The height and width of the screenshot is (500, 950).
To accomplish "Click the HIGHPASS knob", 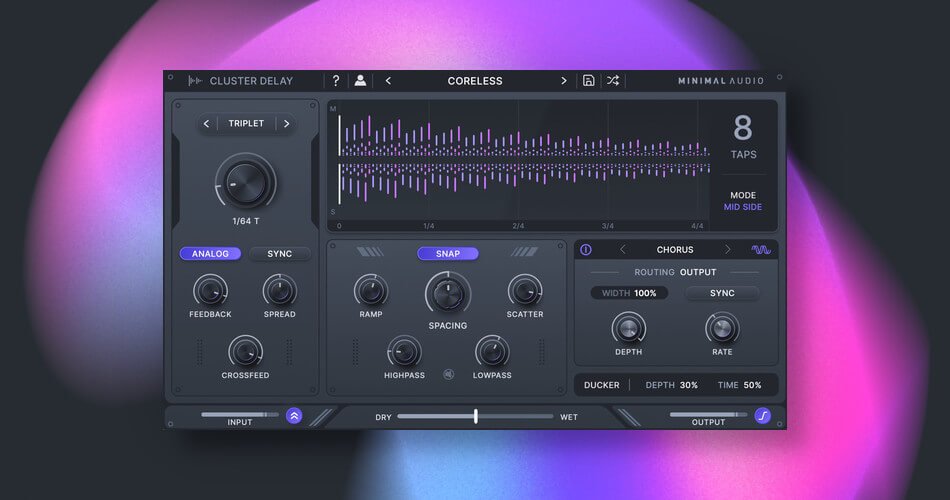I will (x=404, y=352).
